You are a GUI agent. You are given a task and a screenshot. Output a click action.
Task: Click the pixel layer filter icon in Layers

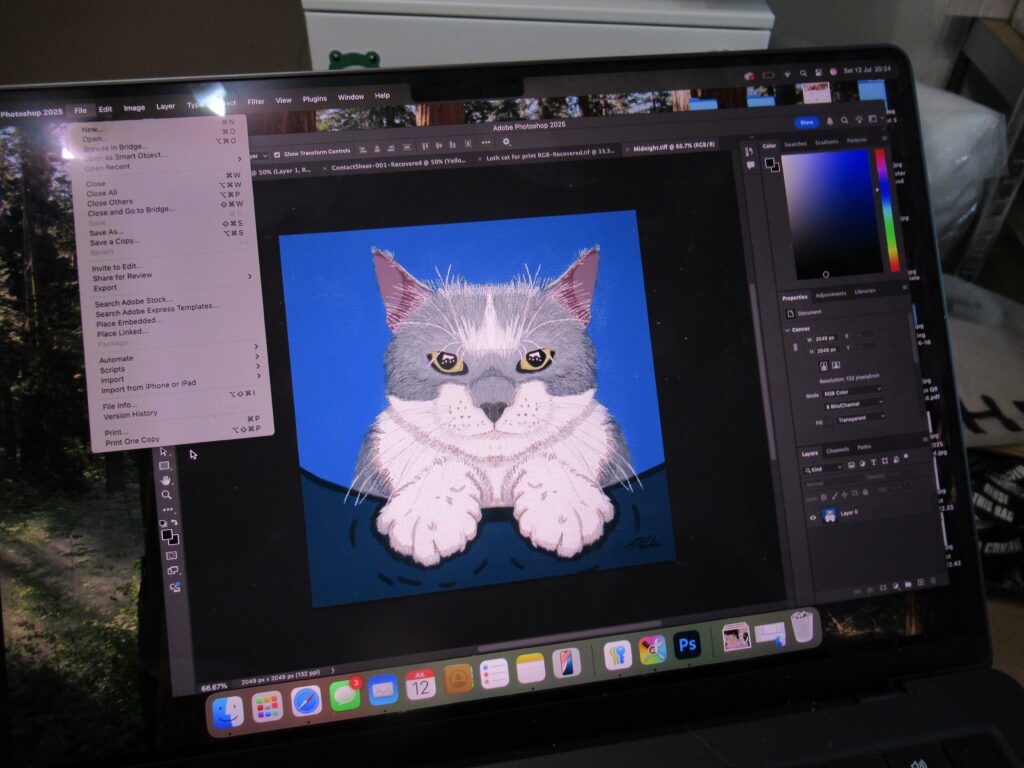coord(851,465)
